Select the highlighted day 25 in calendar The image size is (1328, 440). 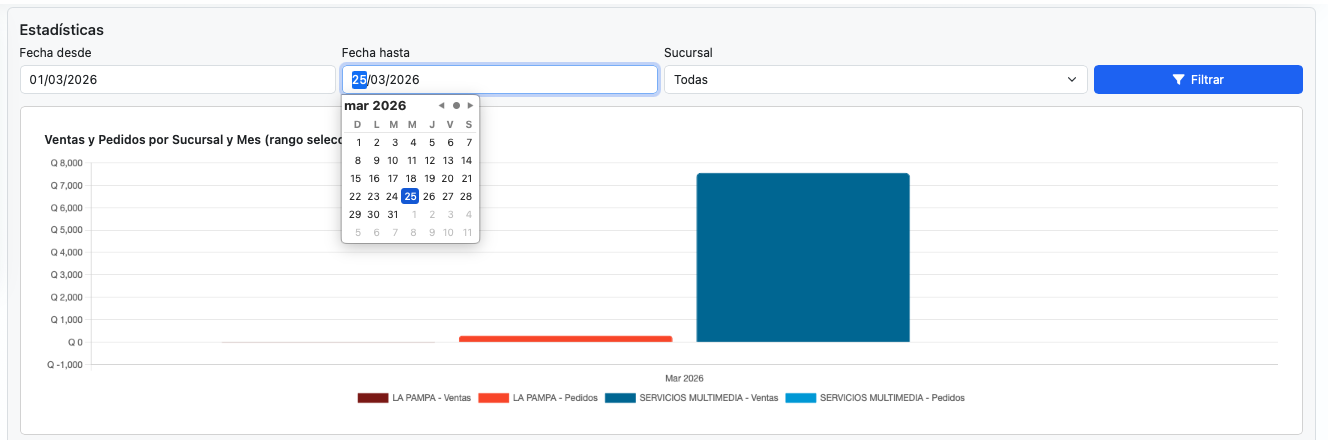410,196
